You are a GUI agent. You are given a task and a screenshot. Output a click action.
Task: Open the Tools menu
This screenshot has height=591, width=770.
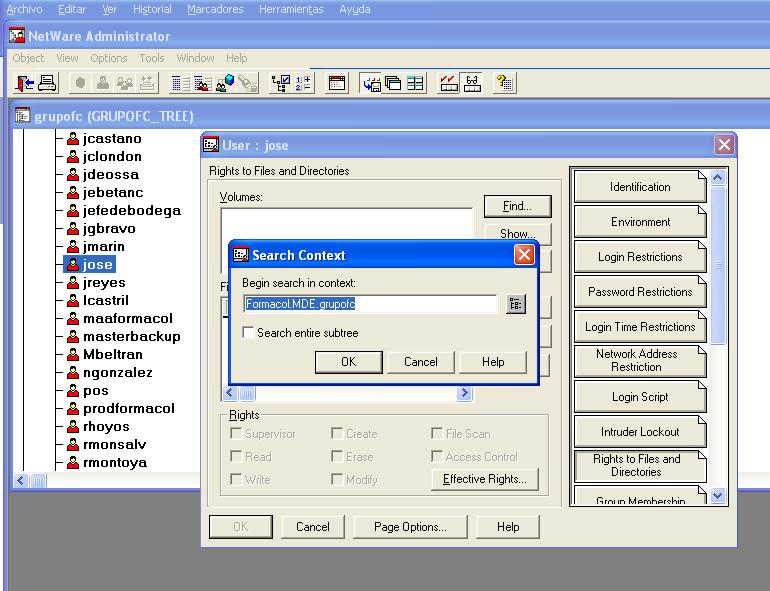tap(152, 58)
